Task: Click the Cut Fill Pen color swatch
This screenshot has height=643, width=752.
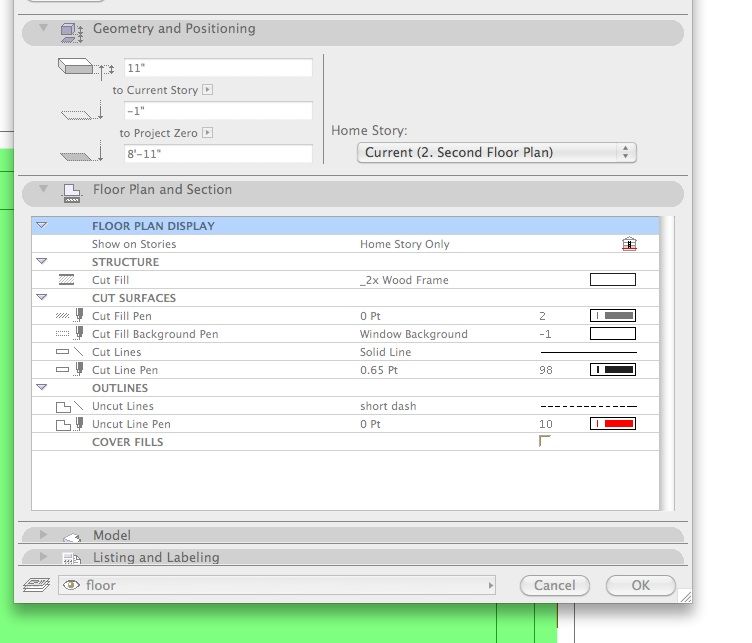Action: pos(613,316)
